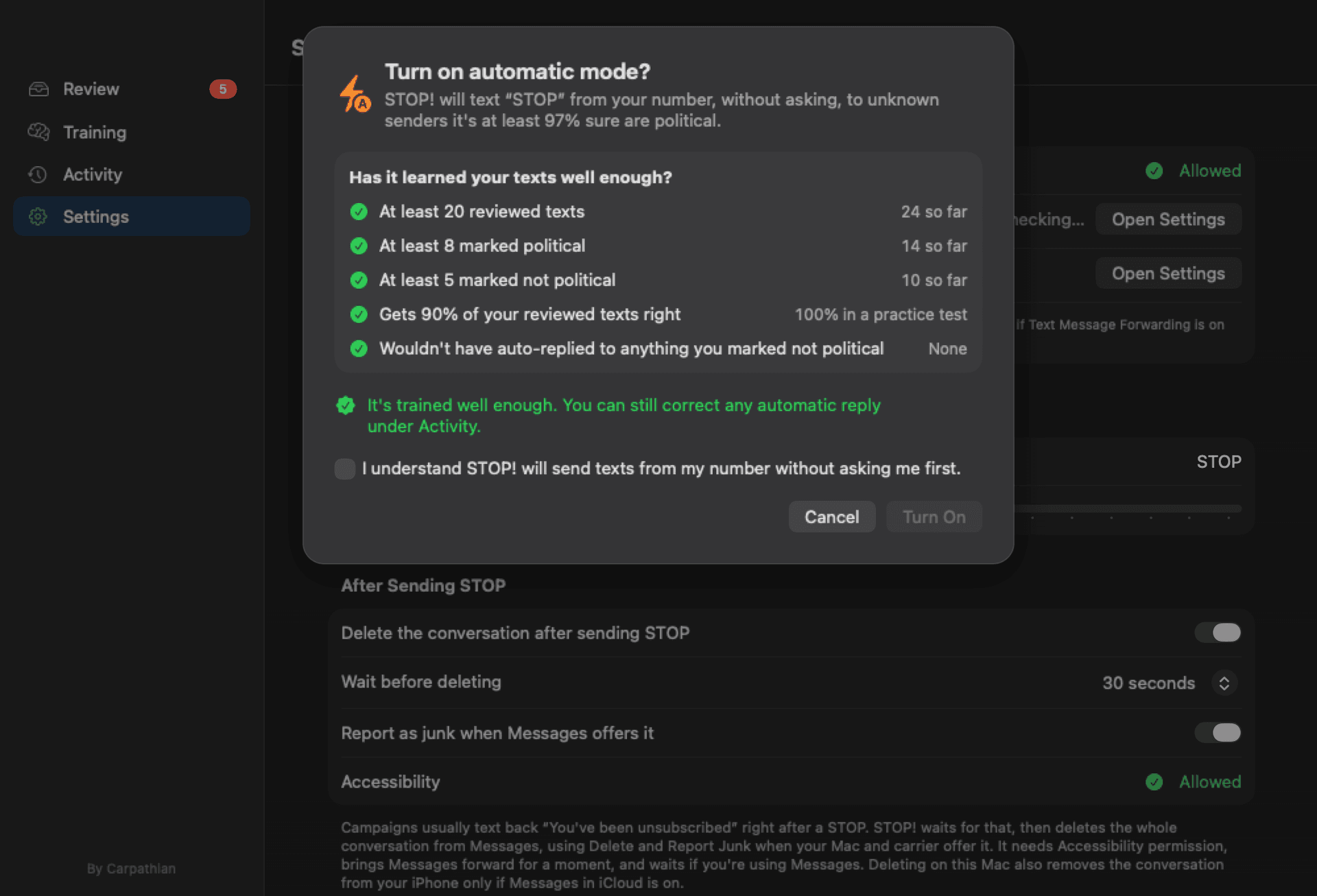Image resolution: width=1317 pixels, height=896 pixels.
Task: Click checkmark beside At least 8 marked political
Action: (x=359, y=246)
